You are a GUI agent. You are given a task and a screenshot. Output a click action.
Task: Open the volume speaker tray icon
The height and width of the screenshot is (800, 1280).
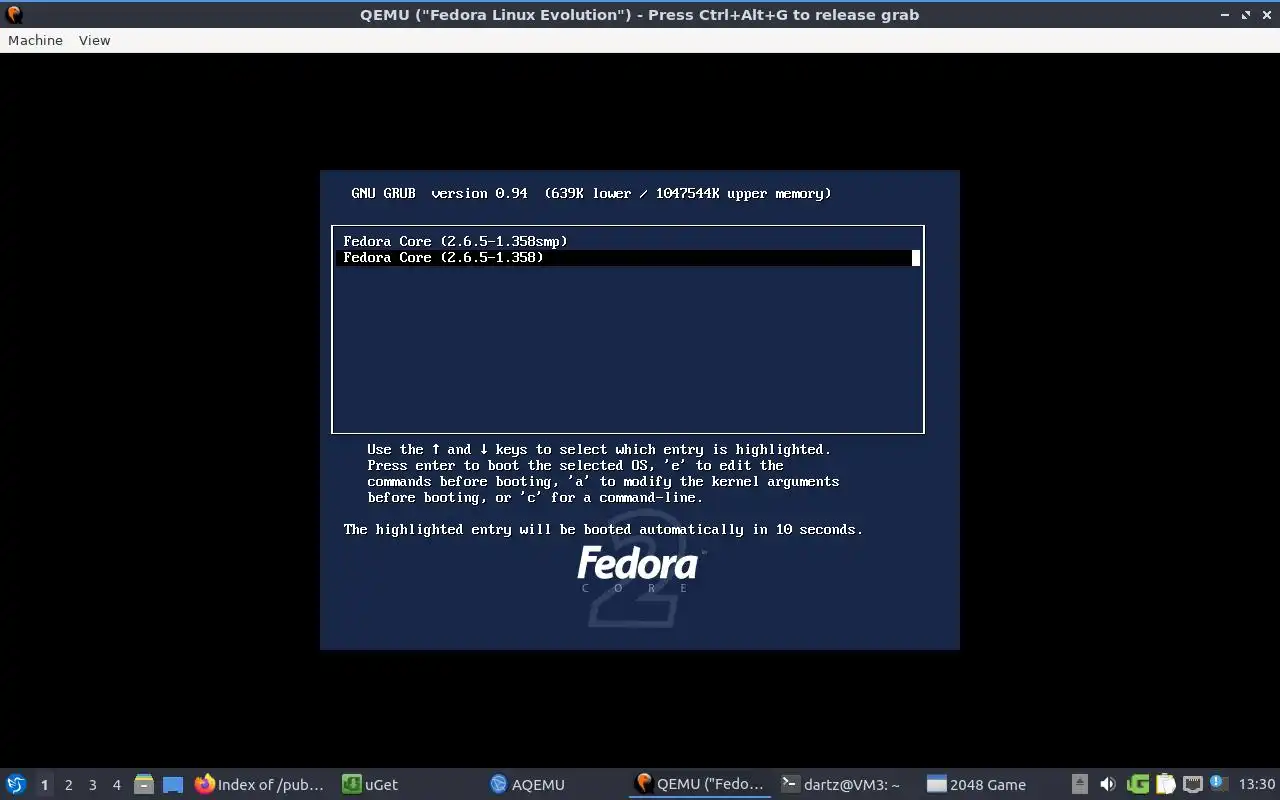coord(1108,784)
